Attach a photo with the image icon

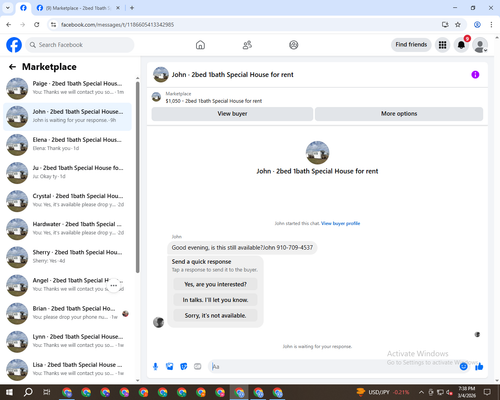pos(170,367)
